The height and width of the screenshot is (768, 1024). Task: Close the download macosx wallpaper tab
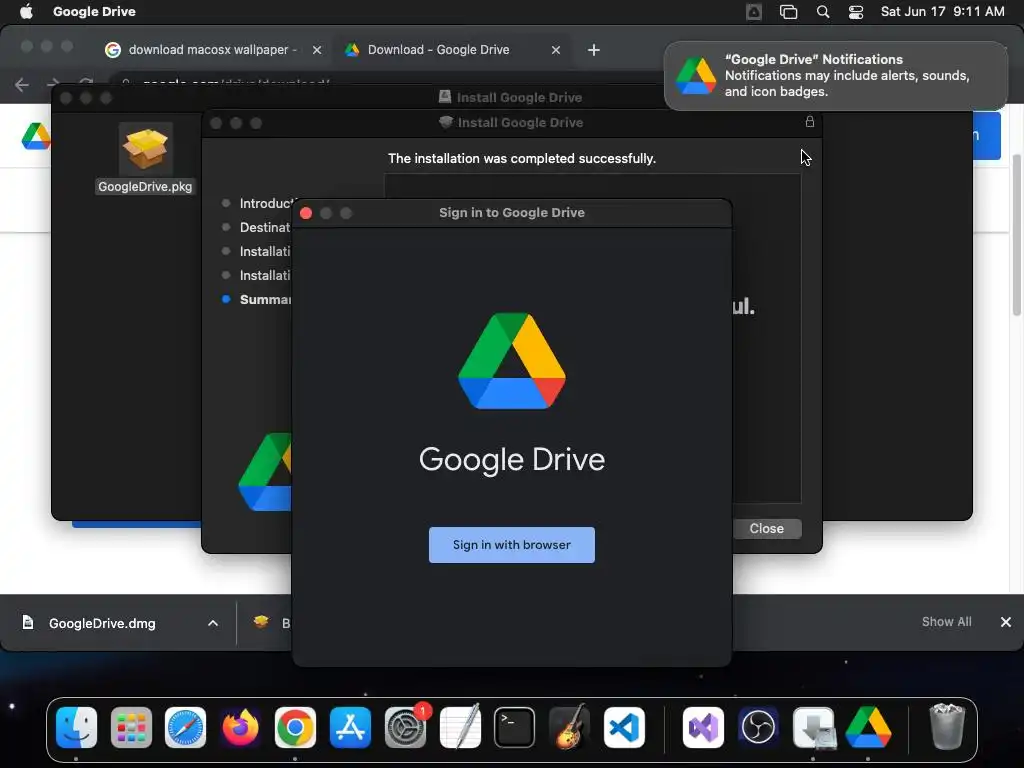317,50
